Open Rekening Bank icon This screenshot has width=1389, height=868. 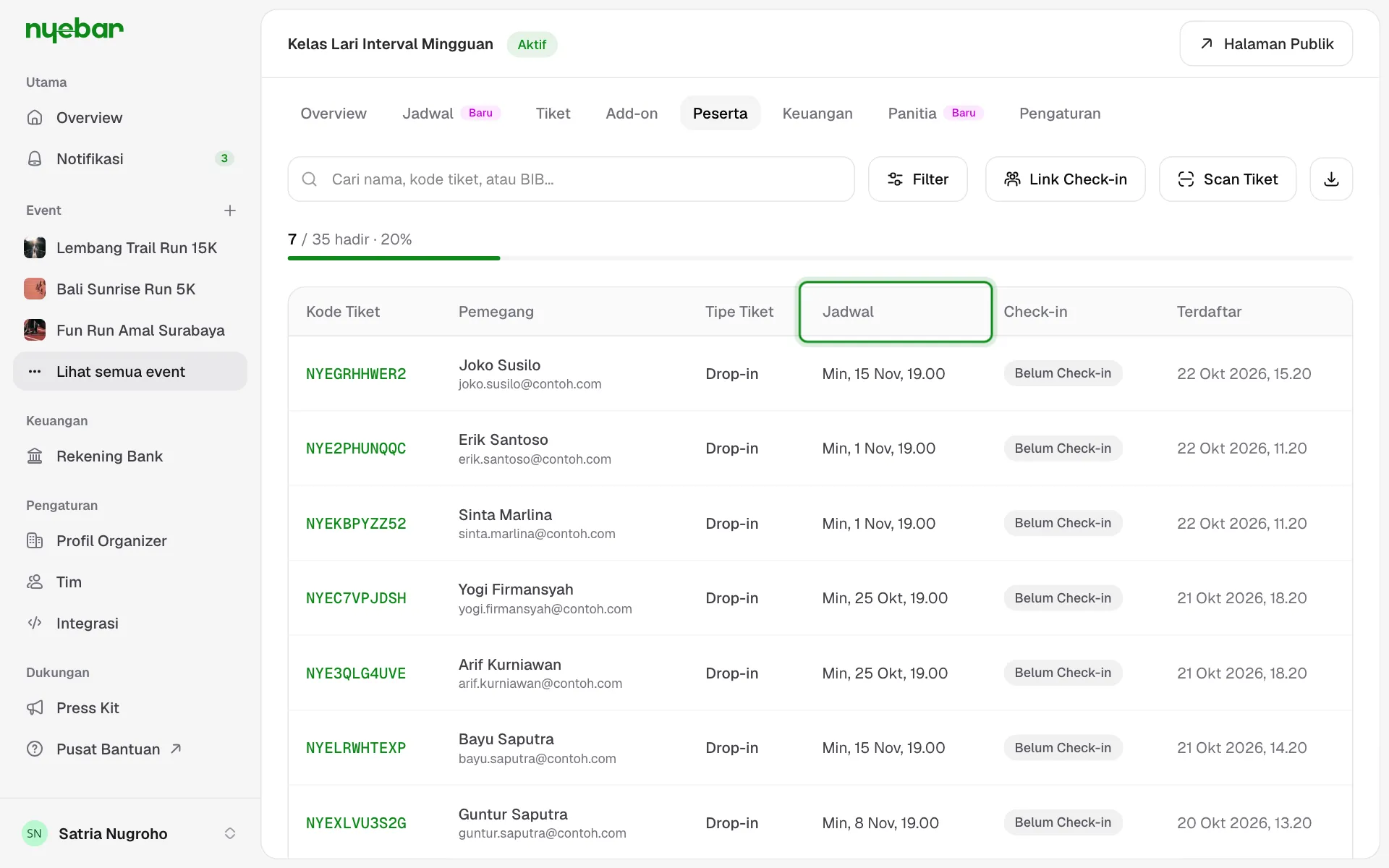pos(35,456)
